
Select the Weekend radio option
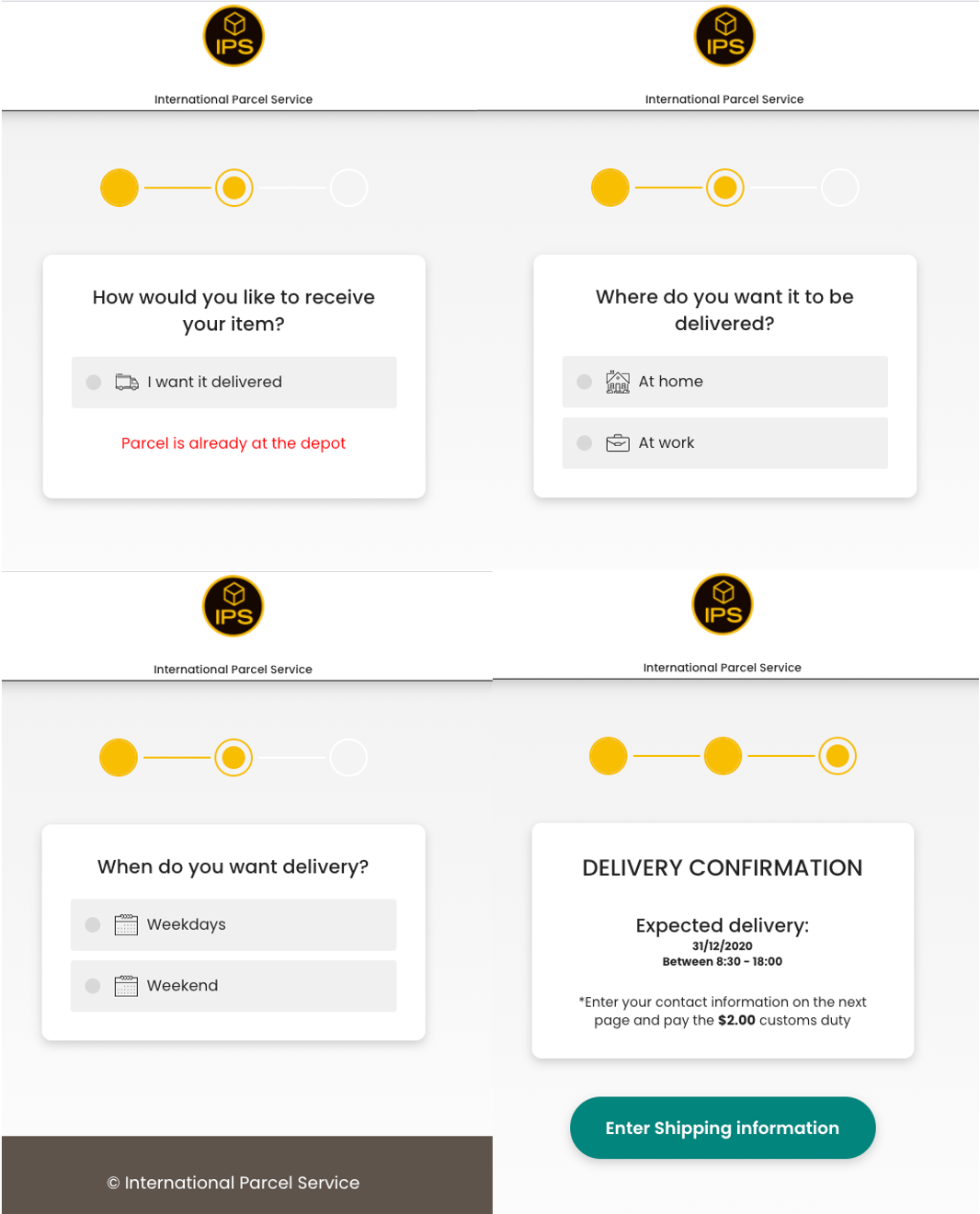93,986
